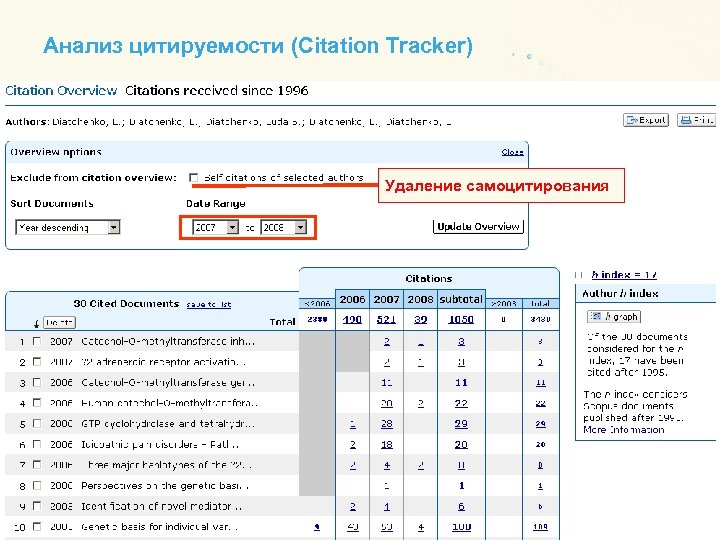The image size is (720, 540).
Task: Select checkbox for document 7 Three major haplotypes
Action: tap(37, 465)
